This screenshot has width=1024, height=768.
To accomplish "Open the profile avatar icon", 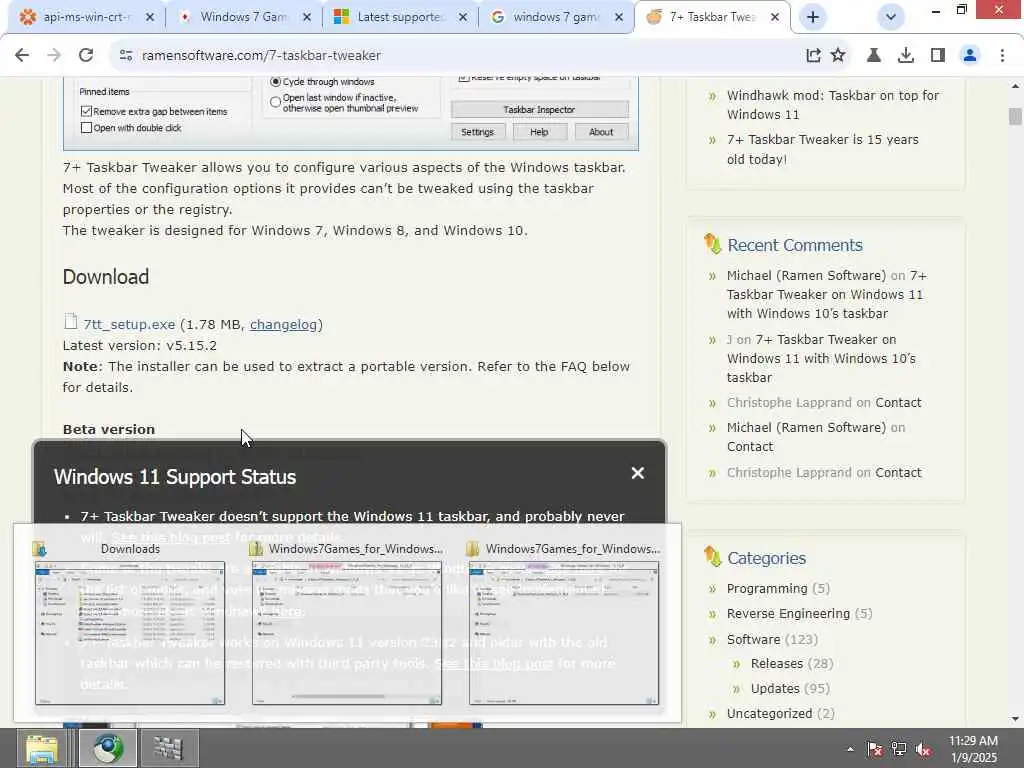I will (x=970, y=56).
